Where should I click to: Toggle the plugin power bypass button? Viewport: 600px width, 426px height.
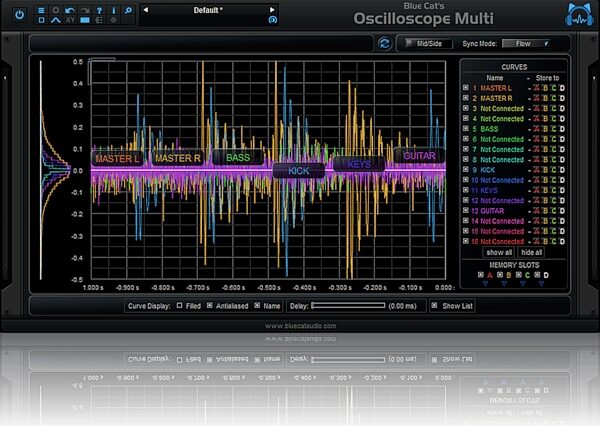20,15
